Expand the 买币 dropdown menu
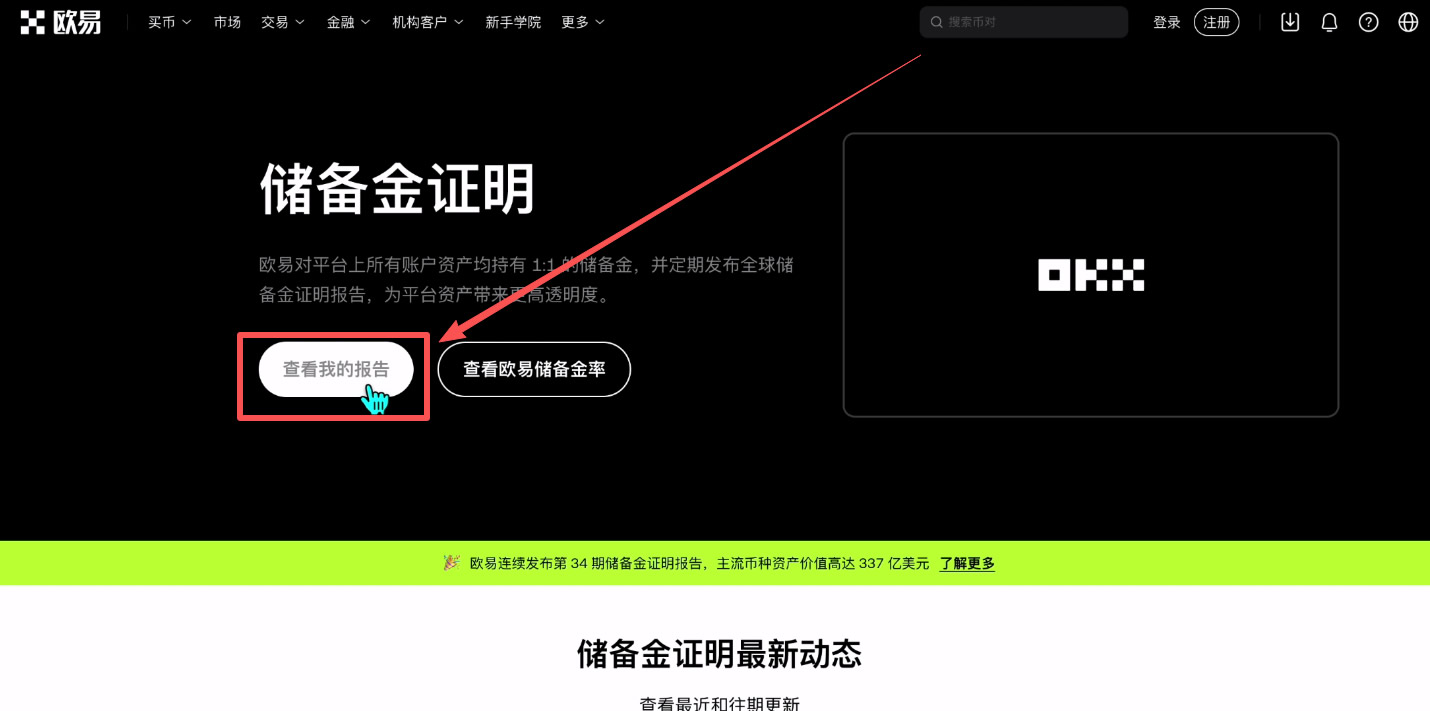Image resolution: width=1430 pixels, height=711 pixels. pyautogui.click(x=168, y=21)
